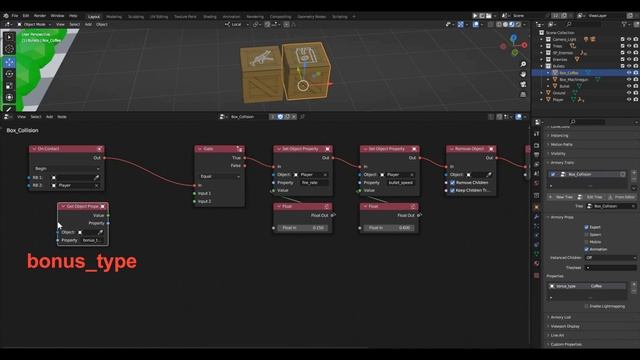
Task: Open the Object properties orange square tab
Action: click(x=536, y=207)
